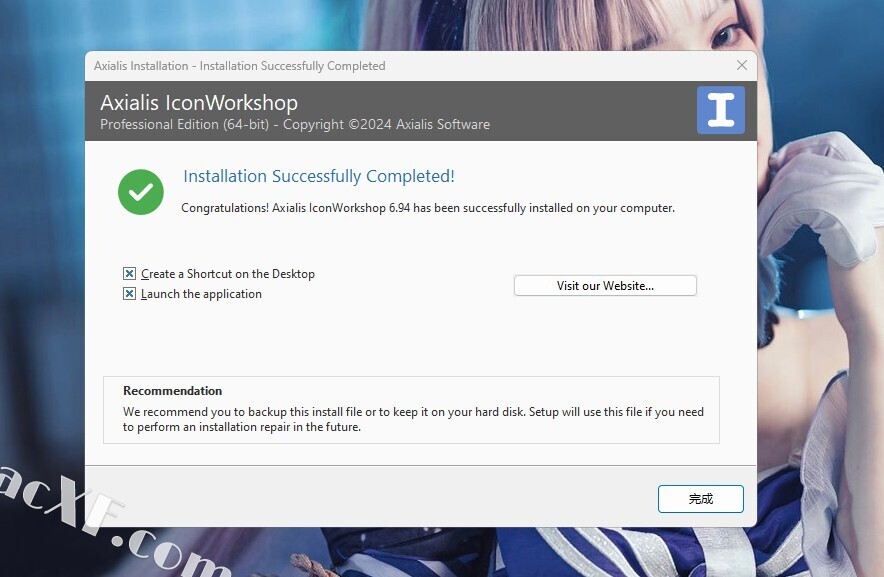The height and width of the screenshot is (577, 884).
Task: Uncheck Create a Shortcut on the Desktop
Action: (130, 274)
